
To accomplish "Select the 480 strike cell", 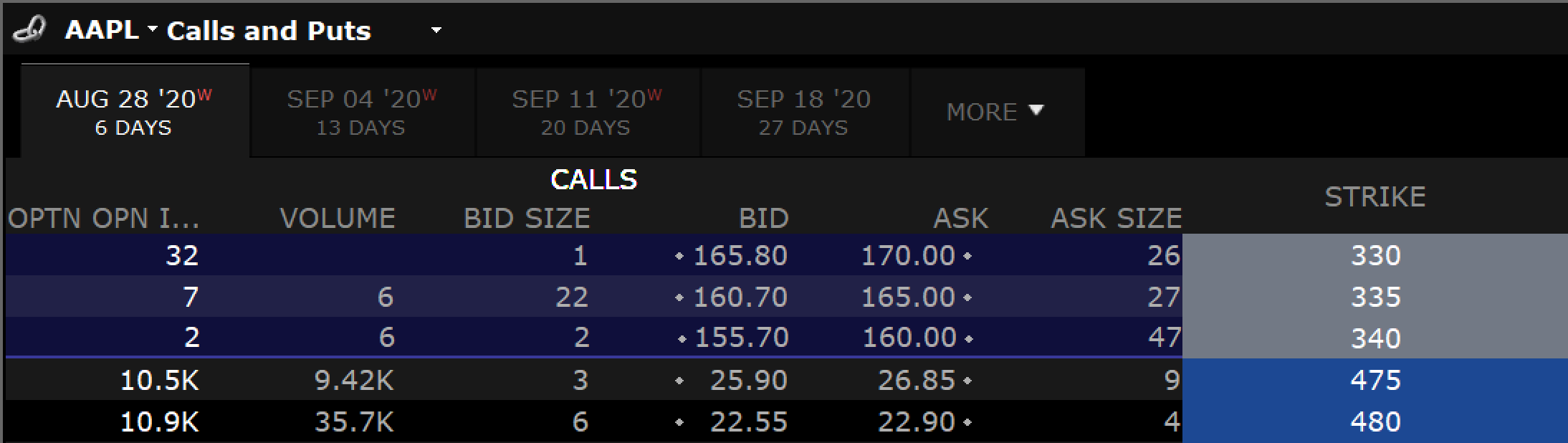I will (x=1375, y=421).
